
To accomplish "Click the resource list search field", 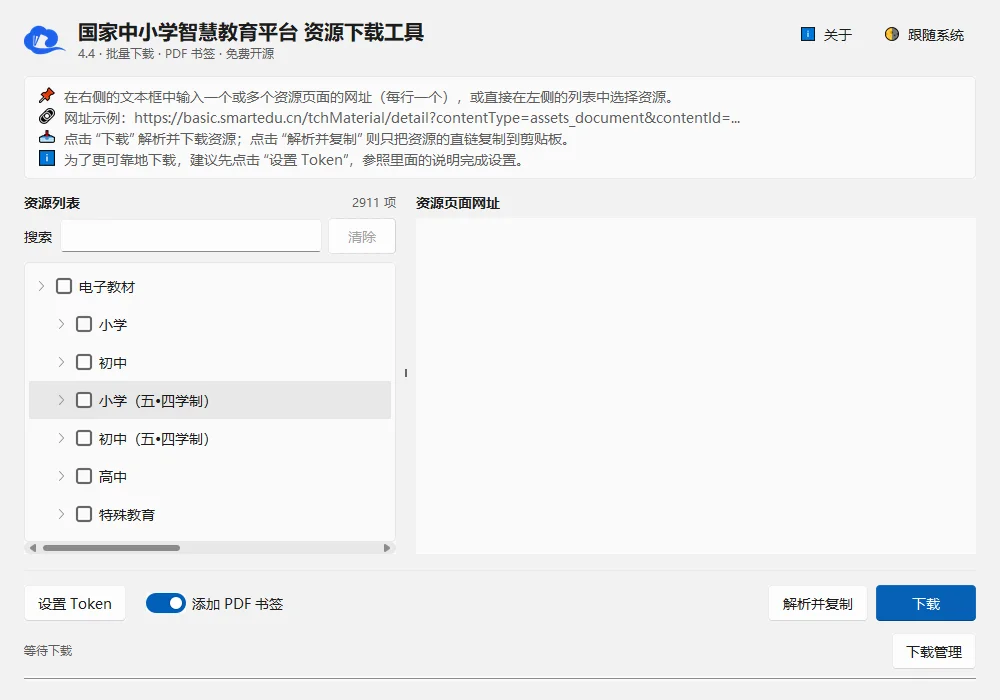I will (191, 236).
